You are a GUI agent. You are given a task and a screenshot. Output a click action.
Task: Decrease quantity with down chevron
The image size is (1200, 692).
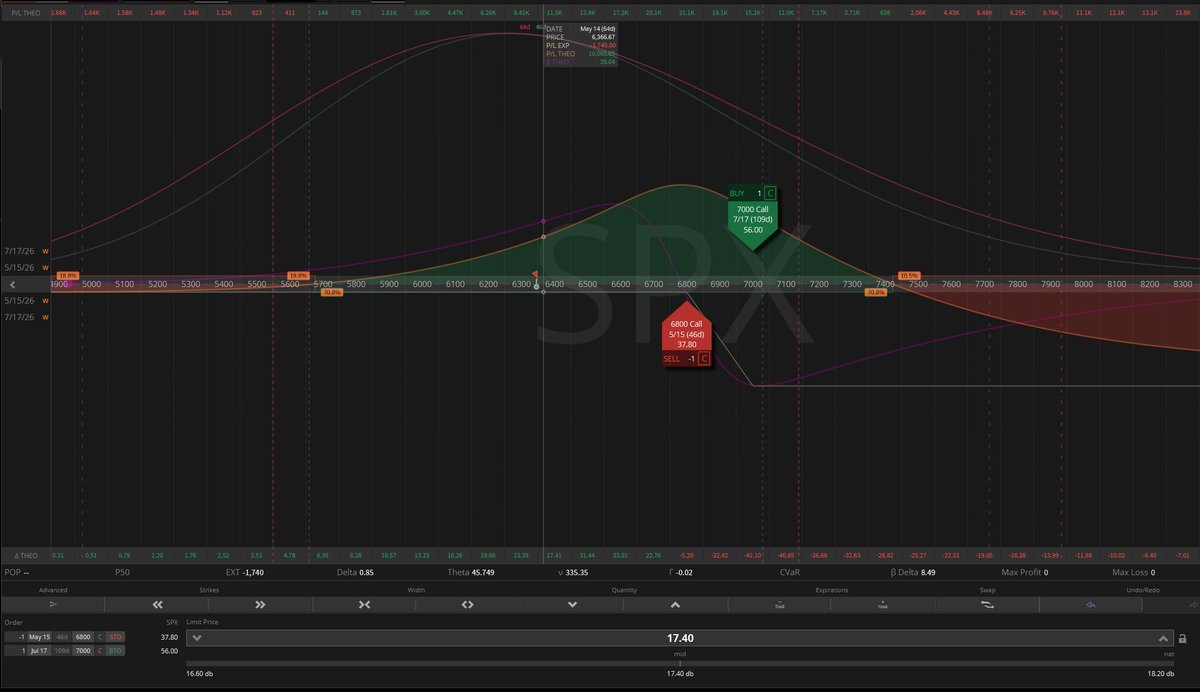pyautogui.click(x=572, y=604)
